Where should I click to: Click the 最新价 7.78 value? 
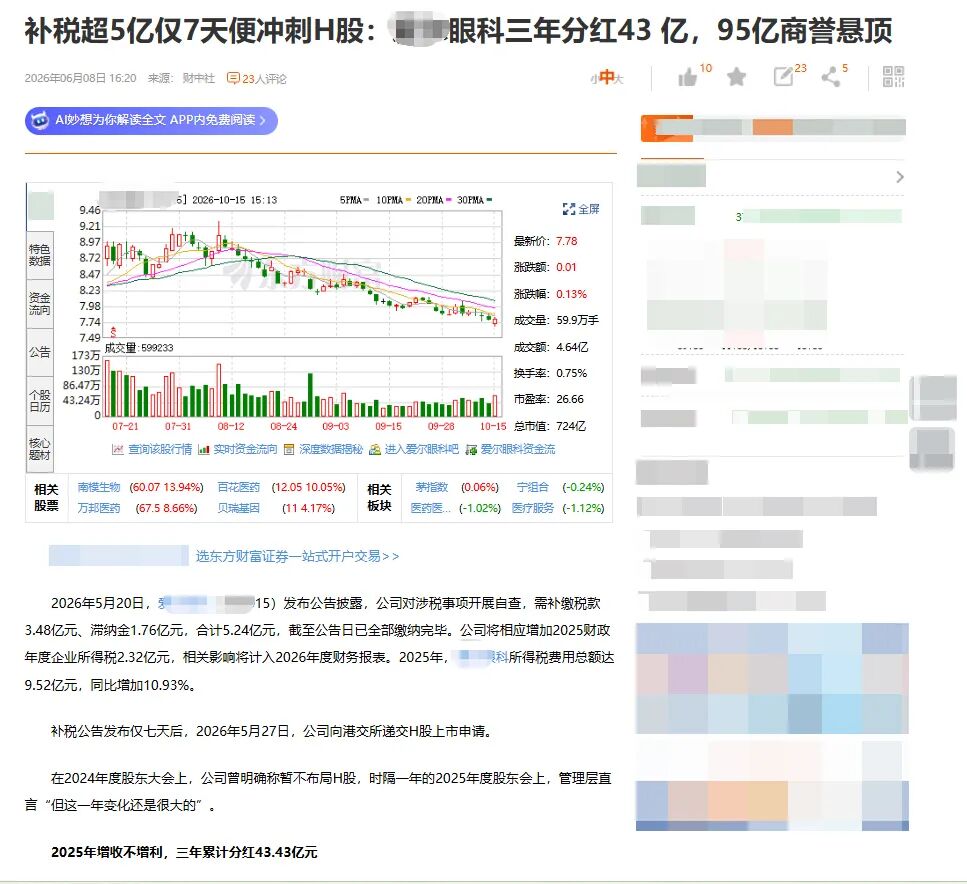click(567, 241)
